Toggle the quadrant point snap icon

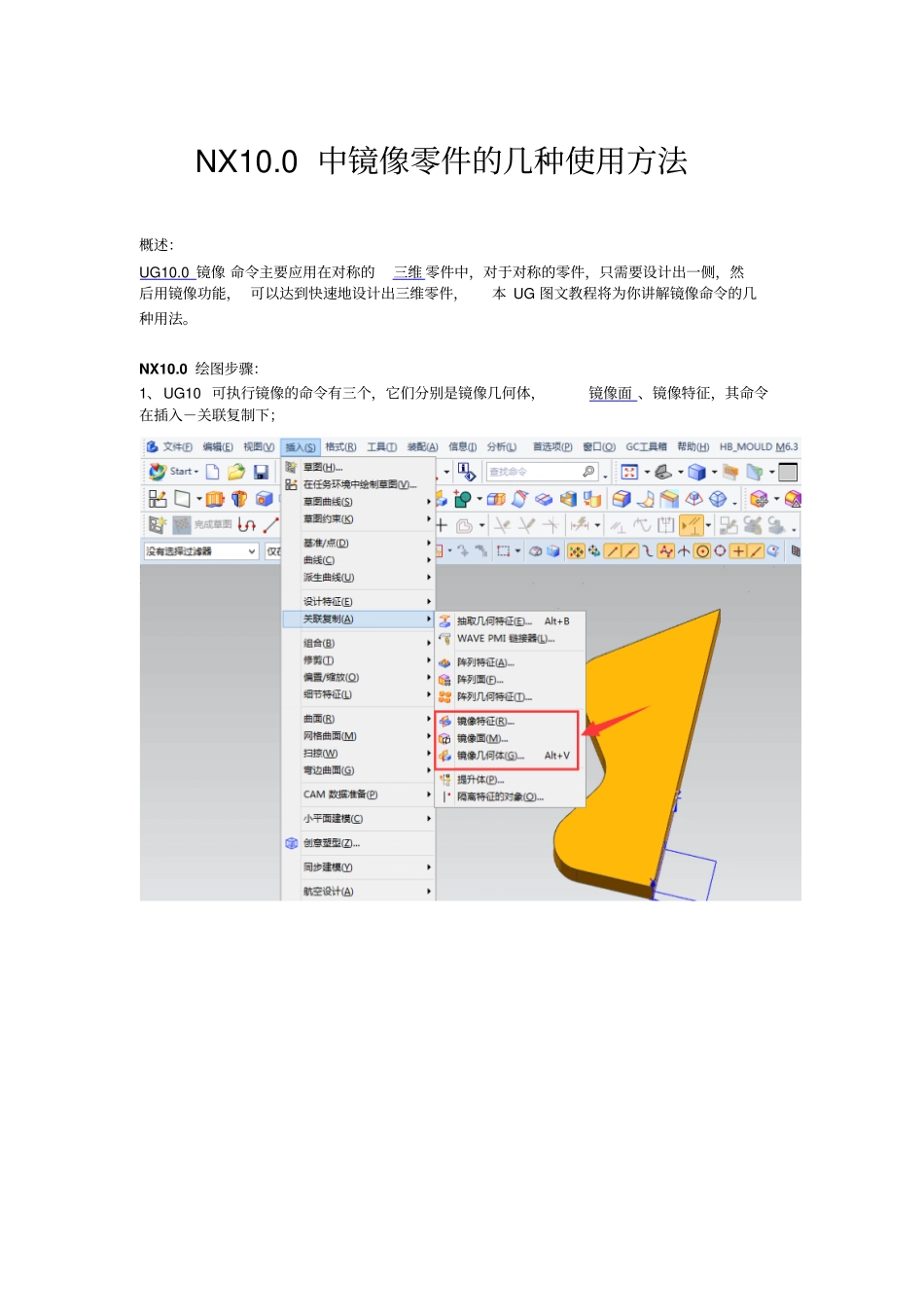720,550
